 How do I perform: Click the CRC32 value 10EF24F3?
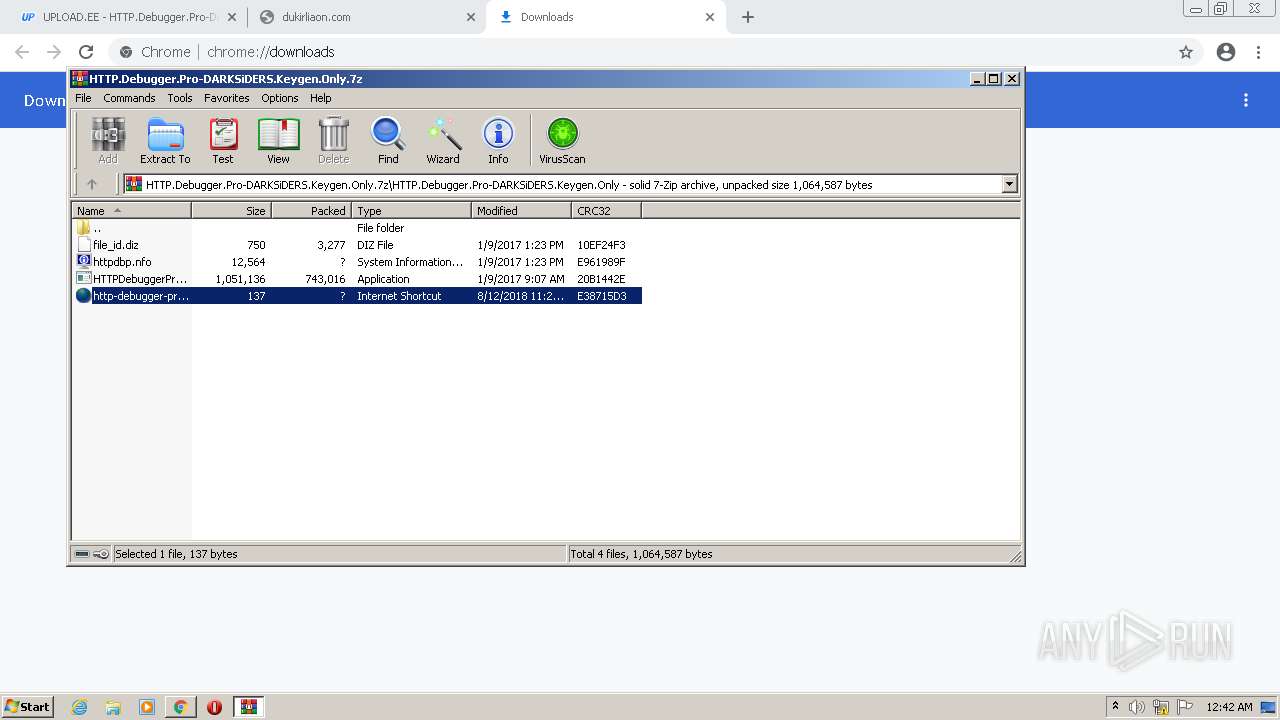click(601, 245)
